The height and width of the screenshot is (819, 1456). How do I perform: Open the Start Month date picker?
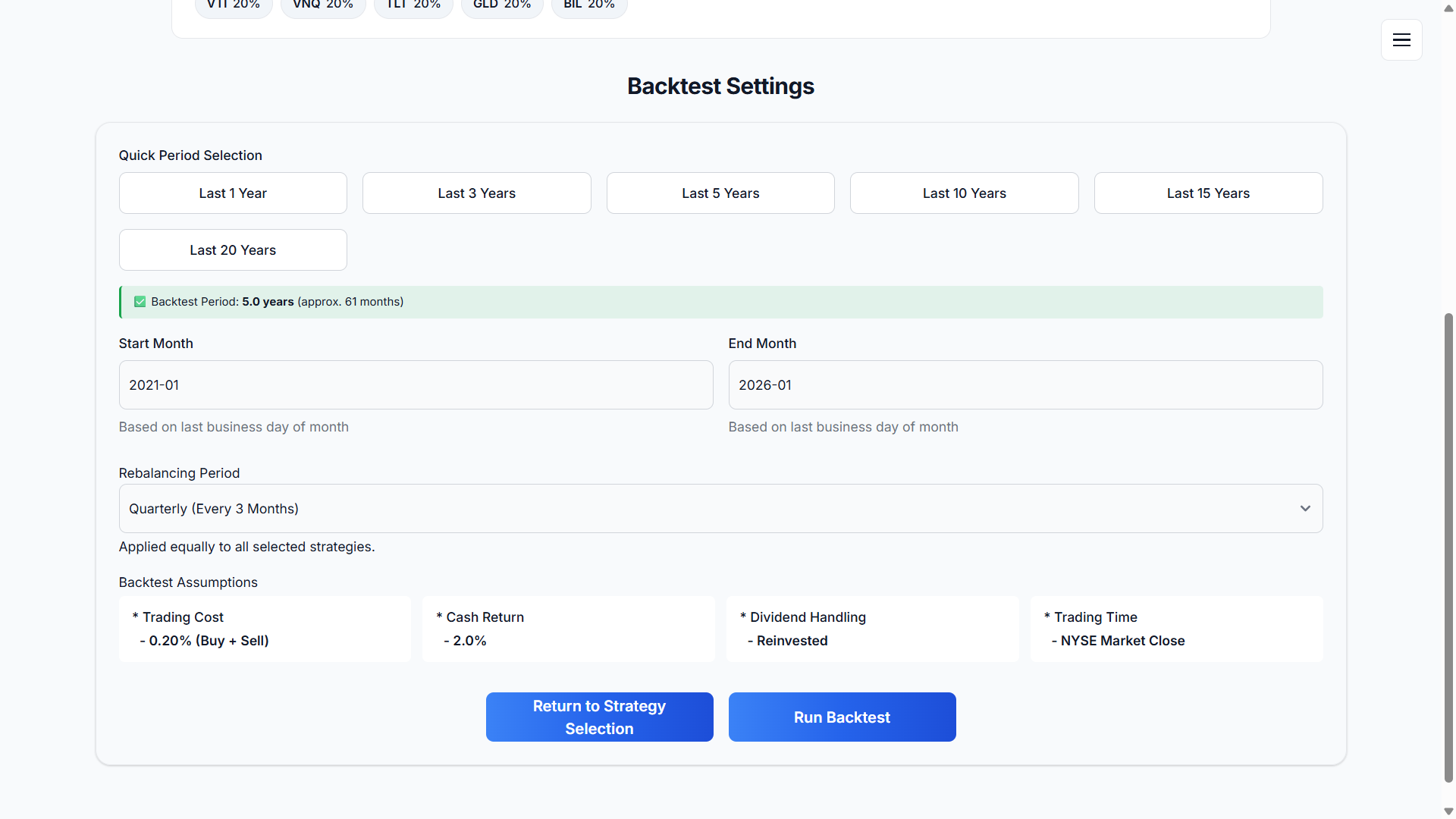coord(416,384)
